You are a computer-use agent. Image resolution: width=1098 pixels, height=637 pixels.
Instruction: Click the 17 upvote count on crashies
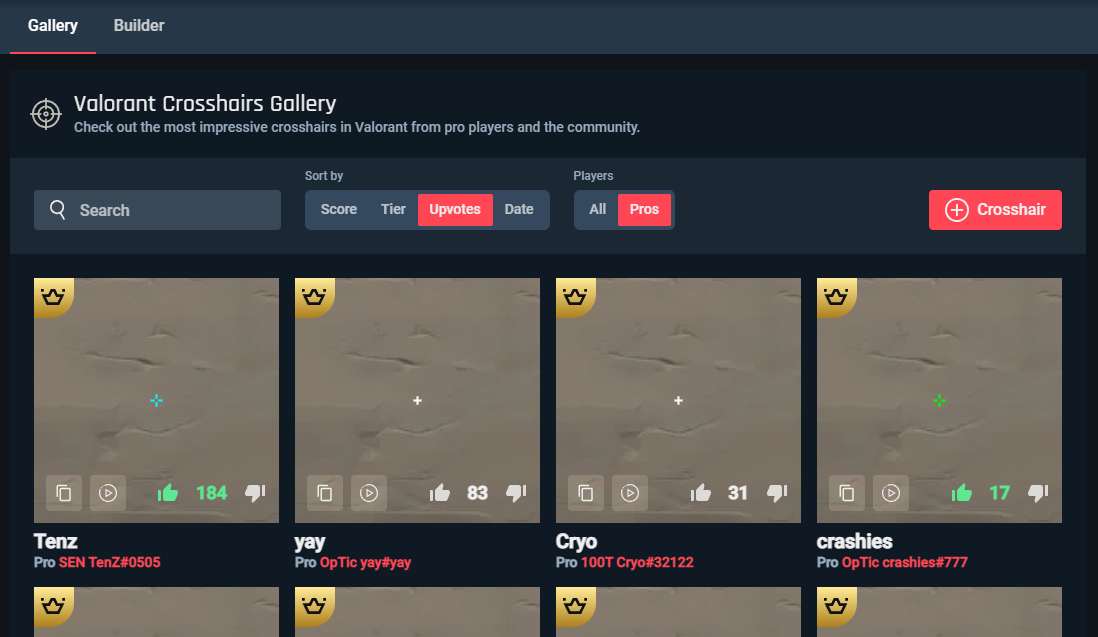tap(999, 493)
